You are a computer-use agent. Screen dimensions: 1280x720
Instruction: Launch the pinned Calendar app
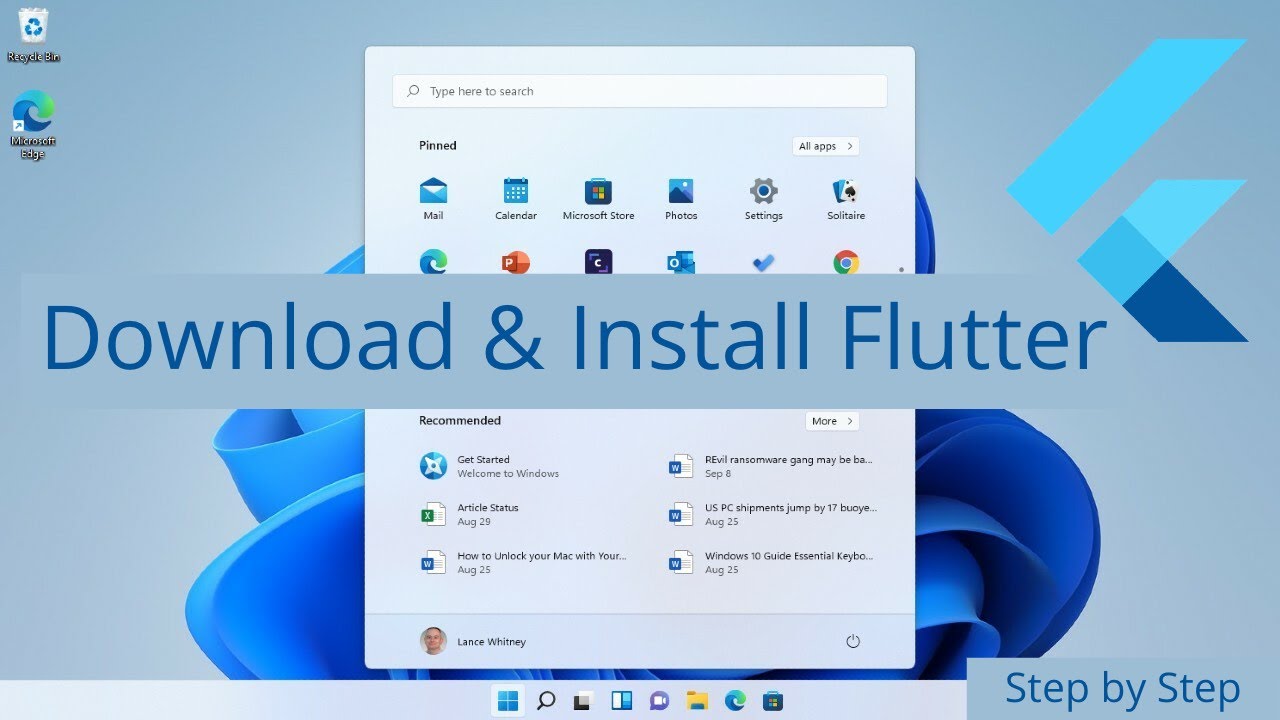(516, 199)
